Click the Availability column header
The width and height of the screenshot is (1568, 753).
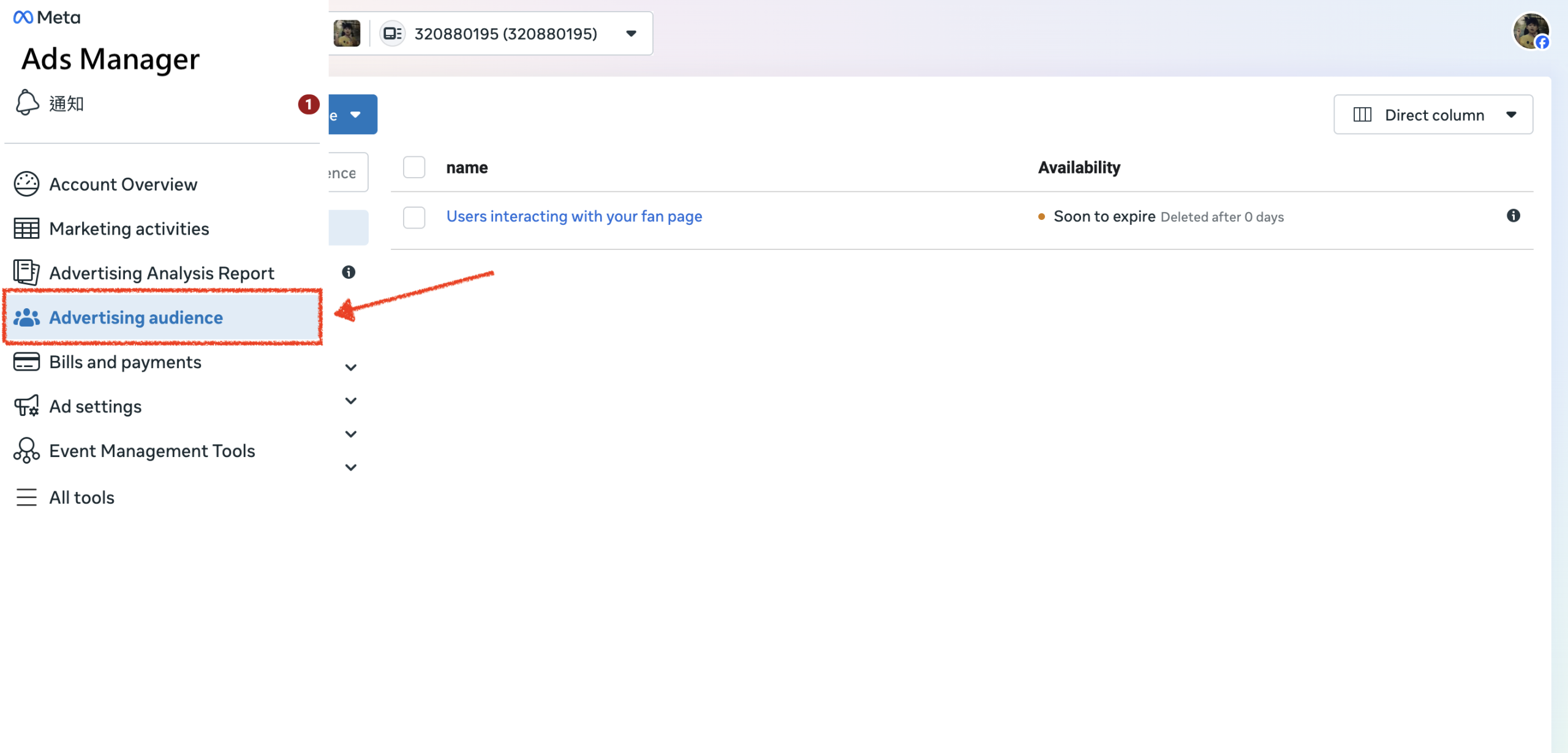(x=1079, y=167)
